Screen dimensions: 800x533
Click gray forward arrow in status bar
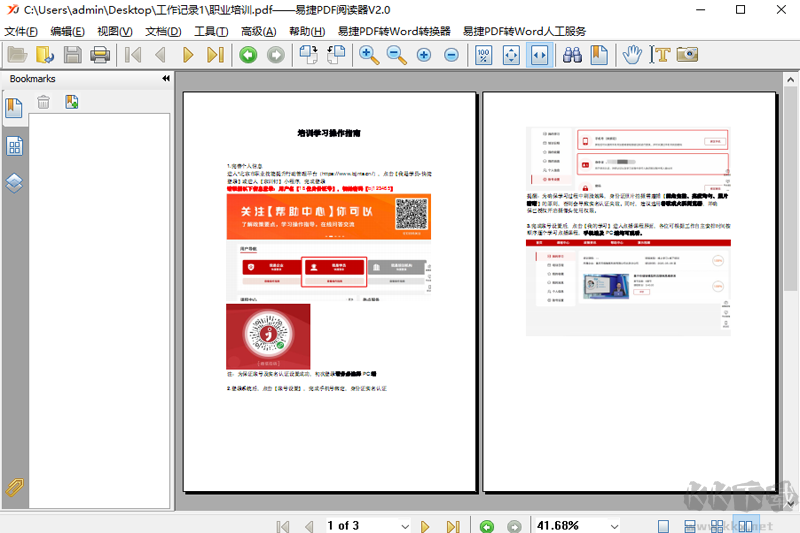pos(514,526)
